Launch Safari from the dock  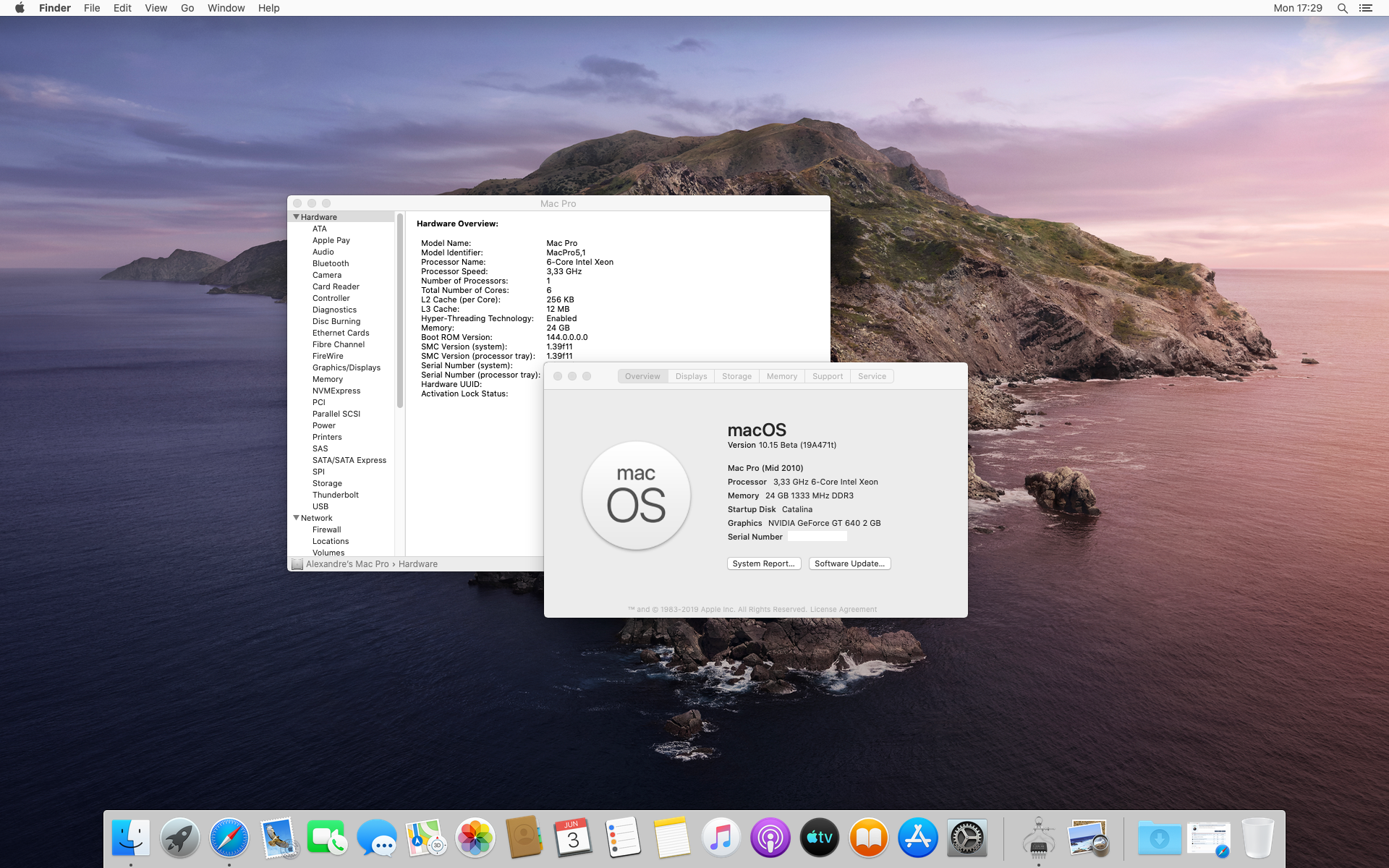(x=229, y=838)
